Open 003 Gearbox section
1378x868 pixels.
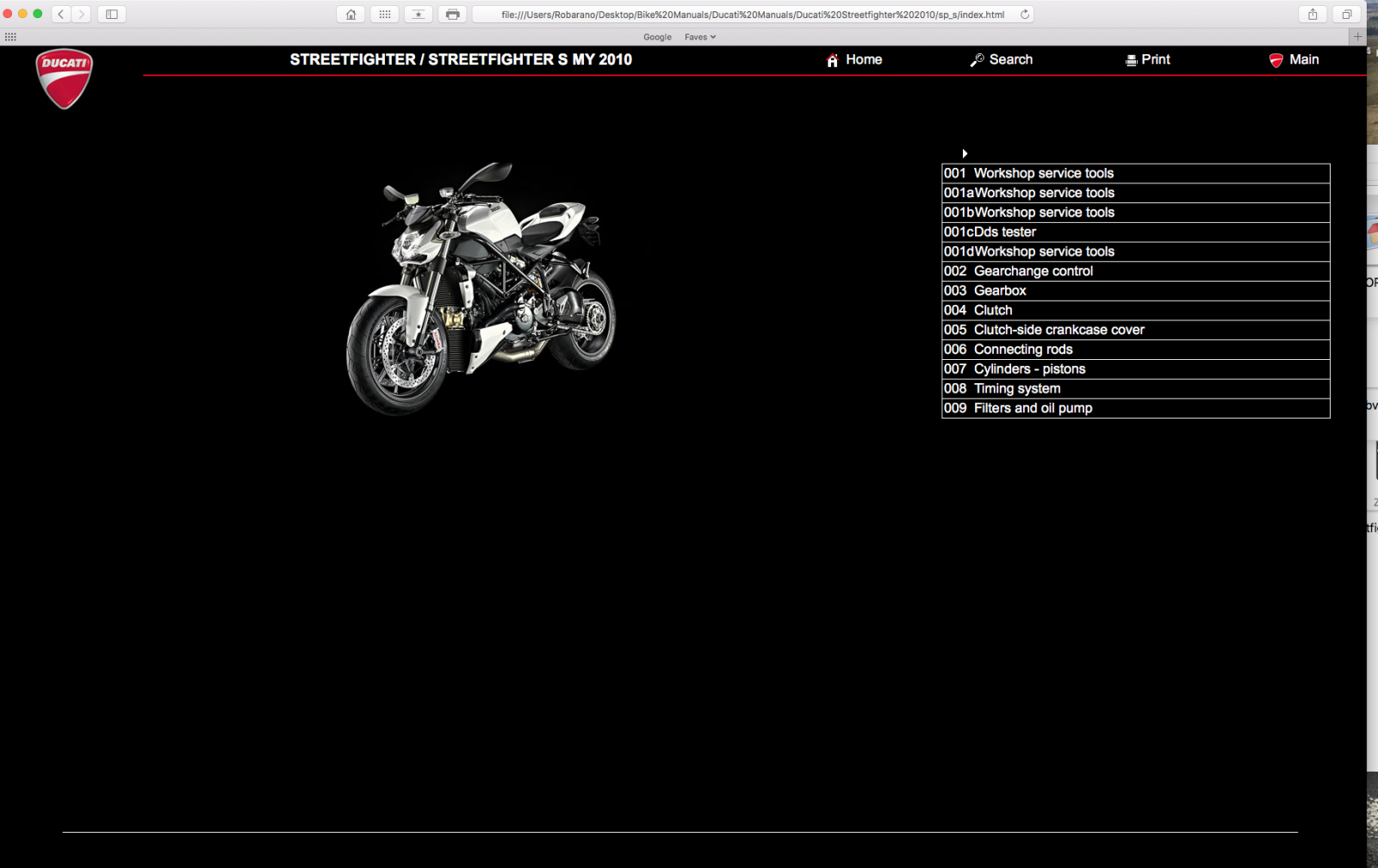coord(1136,291)
